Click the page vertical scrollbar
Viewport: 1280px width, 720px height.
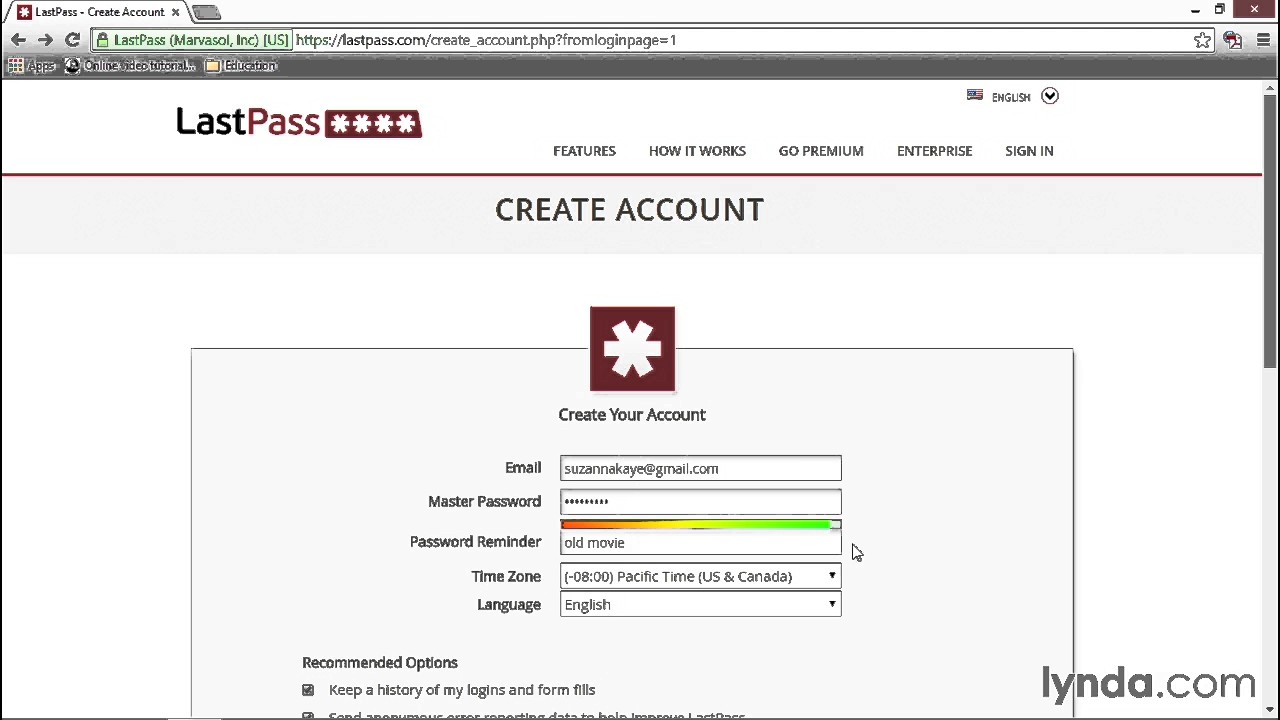[1270, 230]
